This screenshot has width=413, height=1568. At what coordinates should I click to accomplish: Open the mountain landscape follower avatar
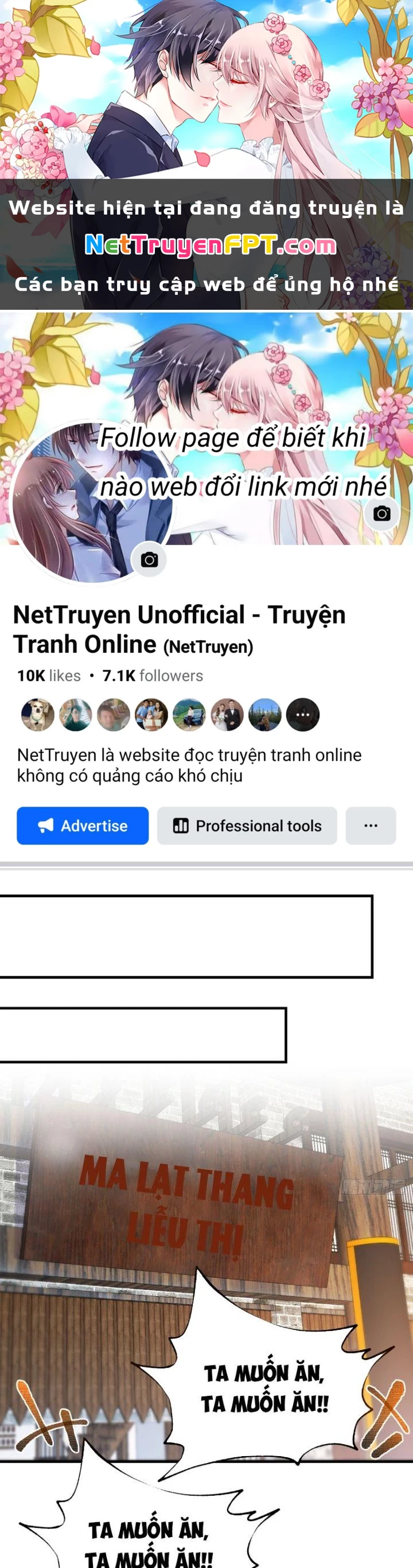point(265,714)
